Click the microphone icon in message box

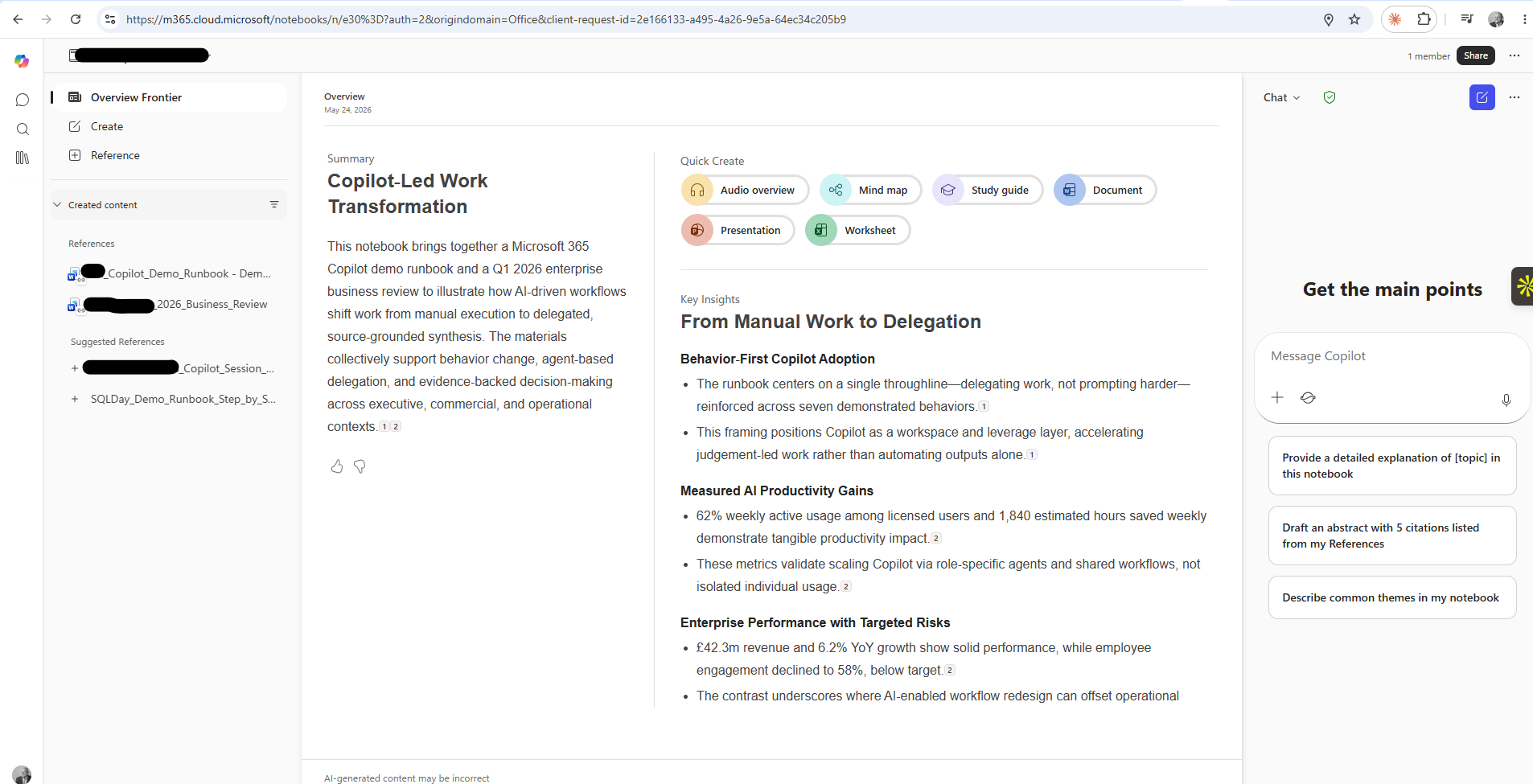(x=1506, y=400)
